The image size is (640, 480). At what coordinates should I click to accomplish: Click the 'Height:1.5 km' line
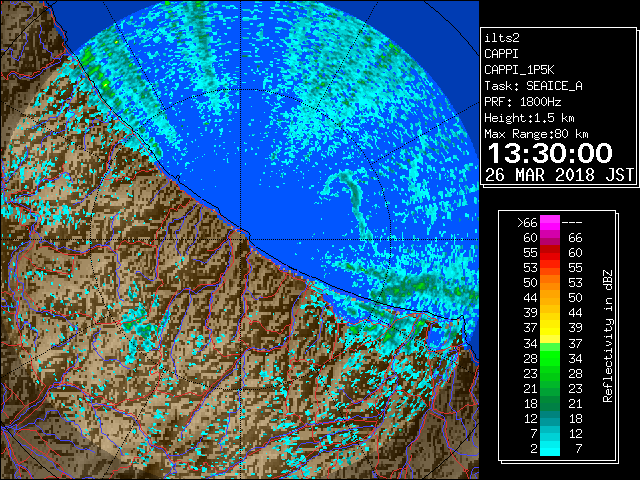[x=529, y=118]
